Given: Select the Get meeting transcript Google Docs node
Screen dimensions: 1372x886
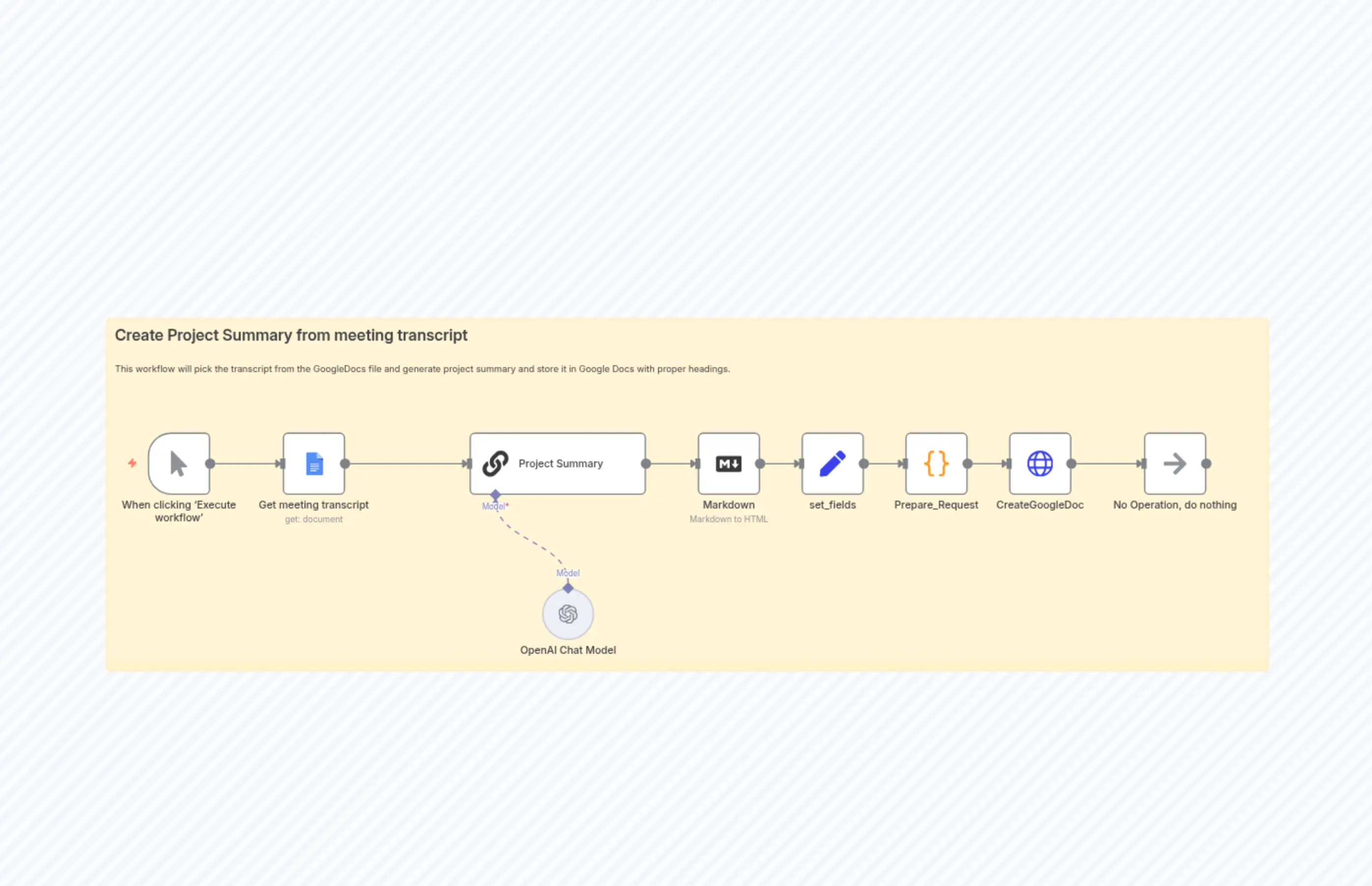Looking at the screenshot, I should [314, 463].
